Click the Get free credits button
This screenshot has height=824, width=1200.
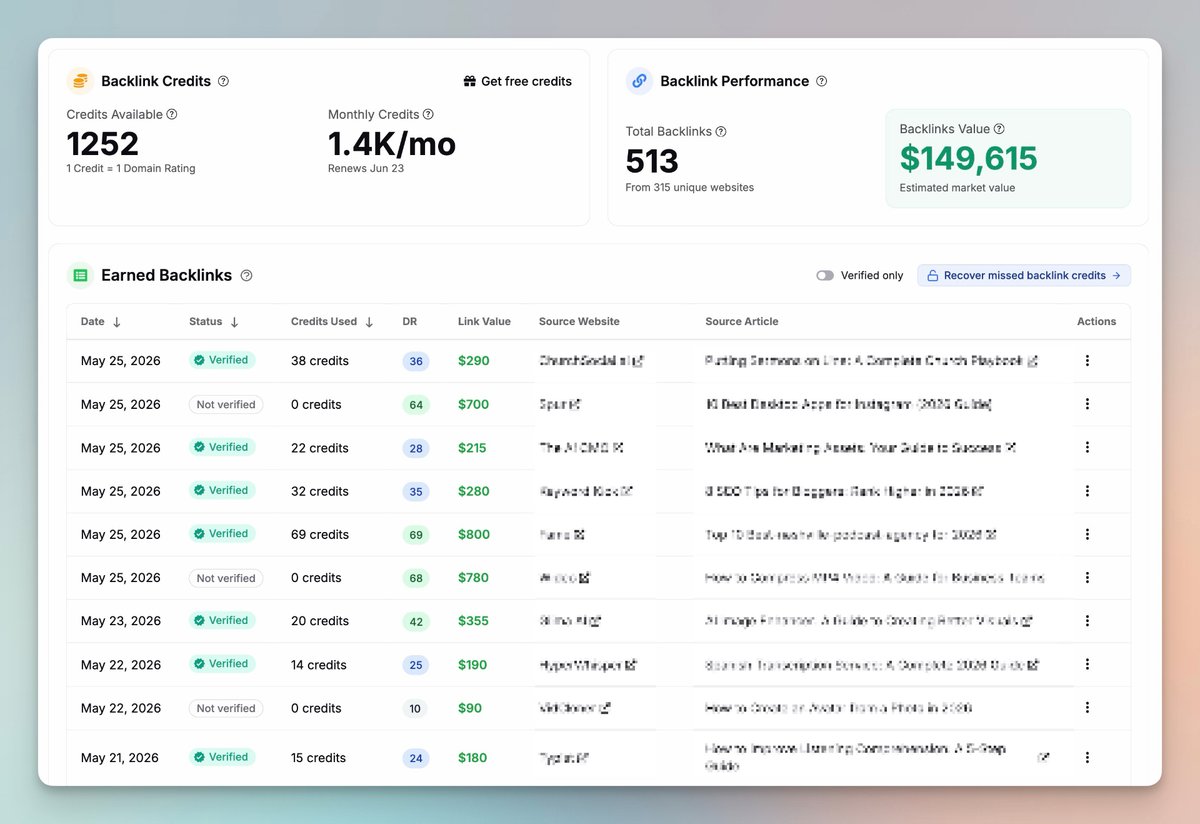click(518, 81)
